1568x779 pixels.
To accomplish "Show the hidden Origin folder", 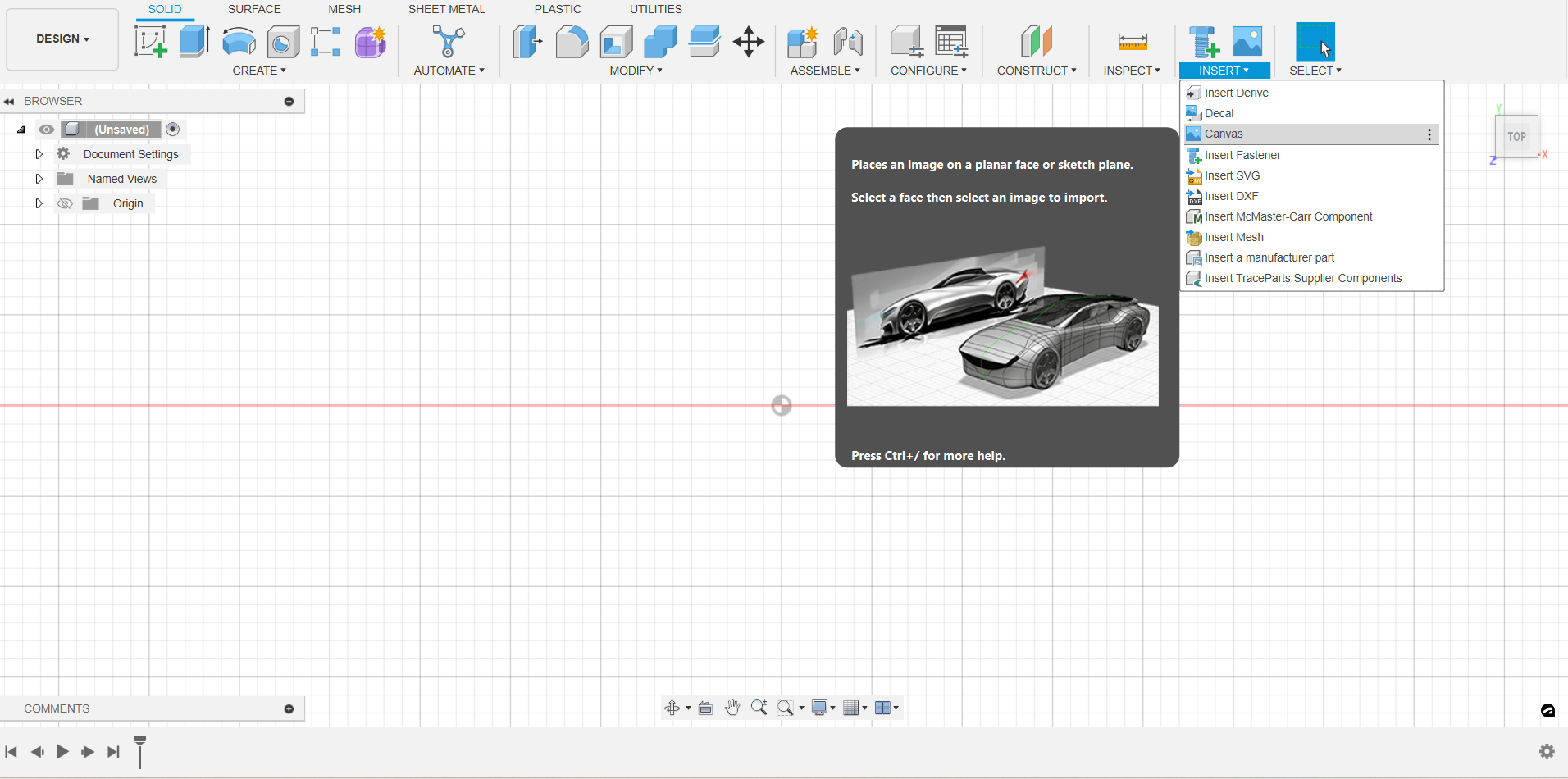I will [x=65, y=203].
